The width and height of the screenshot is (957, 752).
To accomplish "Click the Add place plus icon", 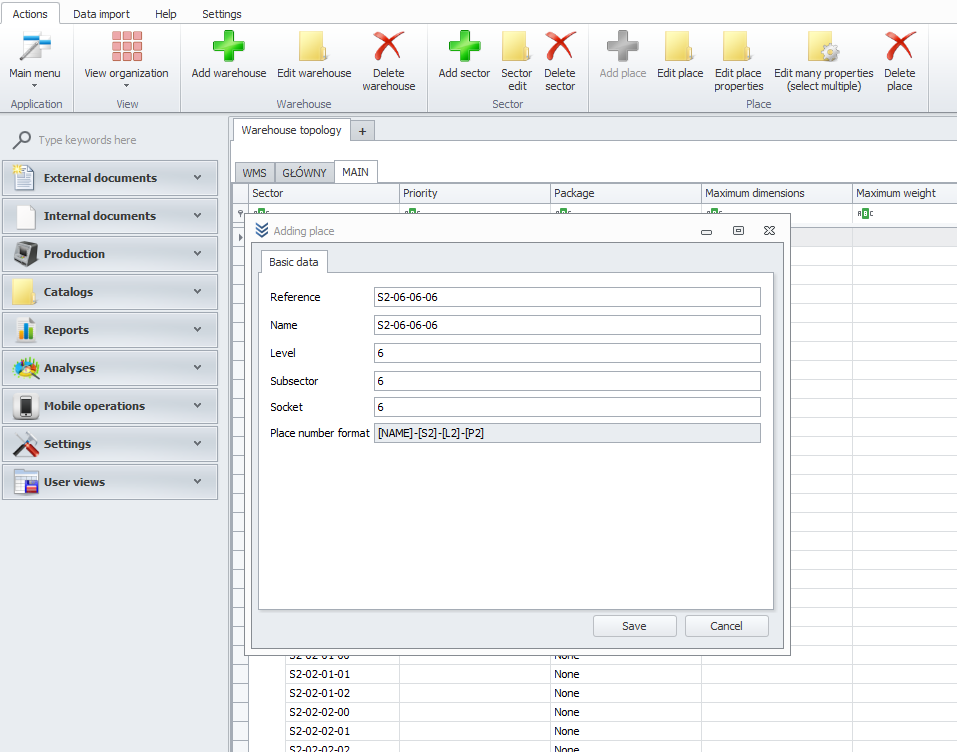I will pos(623,47).
